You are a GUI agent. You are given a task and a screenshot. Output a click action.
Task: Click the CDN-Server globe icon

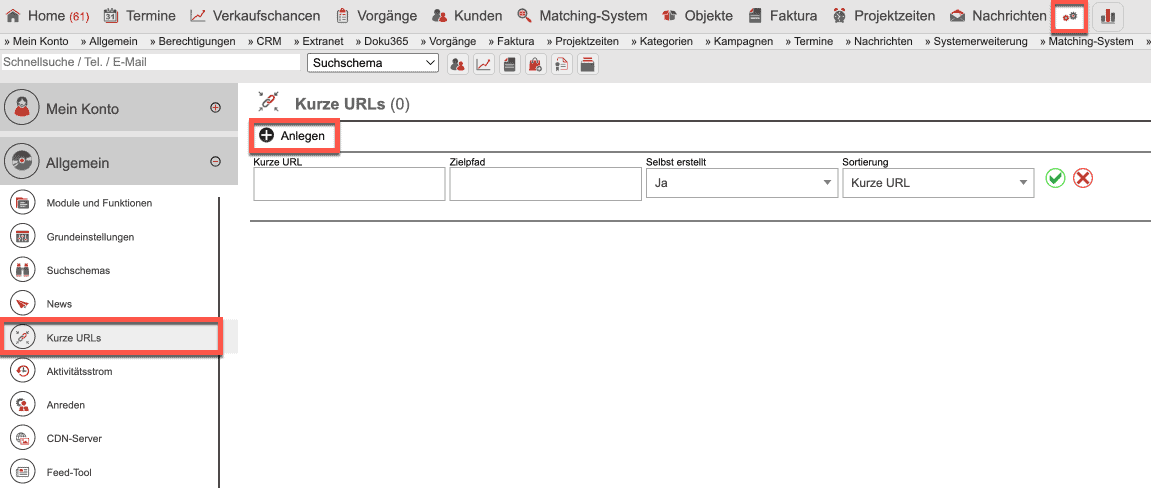point(23,438)
